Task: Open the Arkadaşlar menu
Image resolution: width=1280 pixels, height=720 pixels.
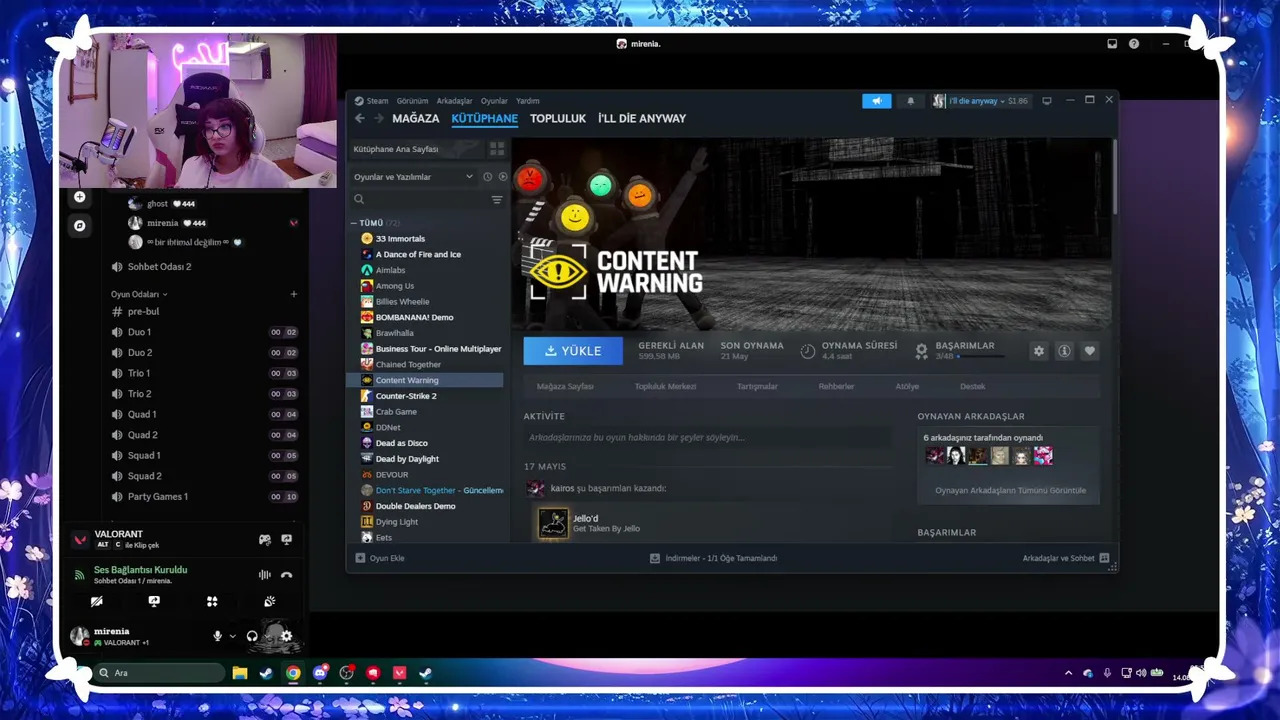Action: point(454,101)
